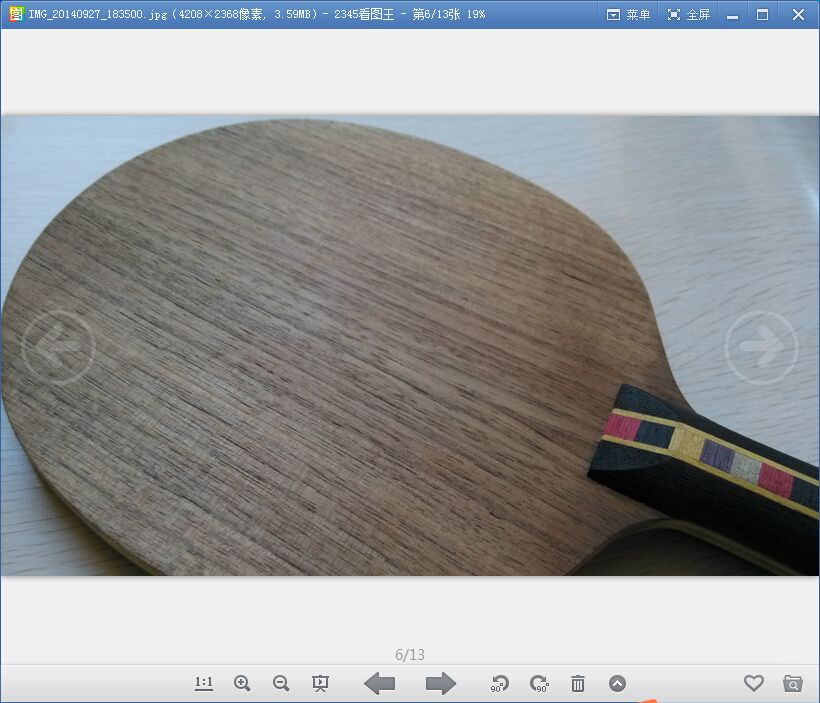The image size is (820, 703).
Task: Go to previous image using toolbar left arrow
Action: coord(379,683)
